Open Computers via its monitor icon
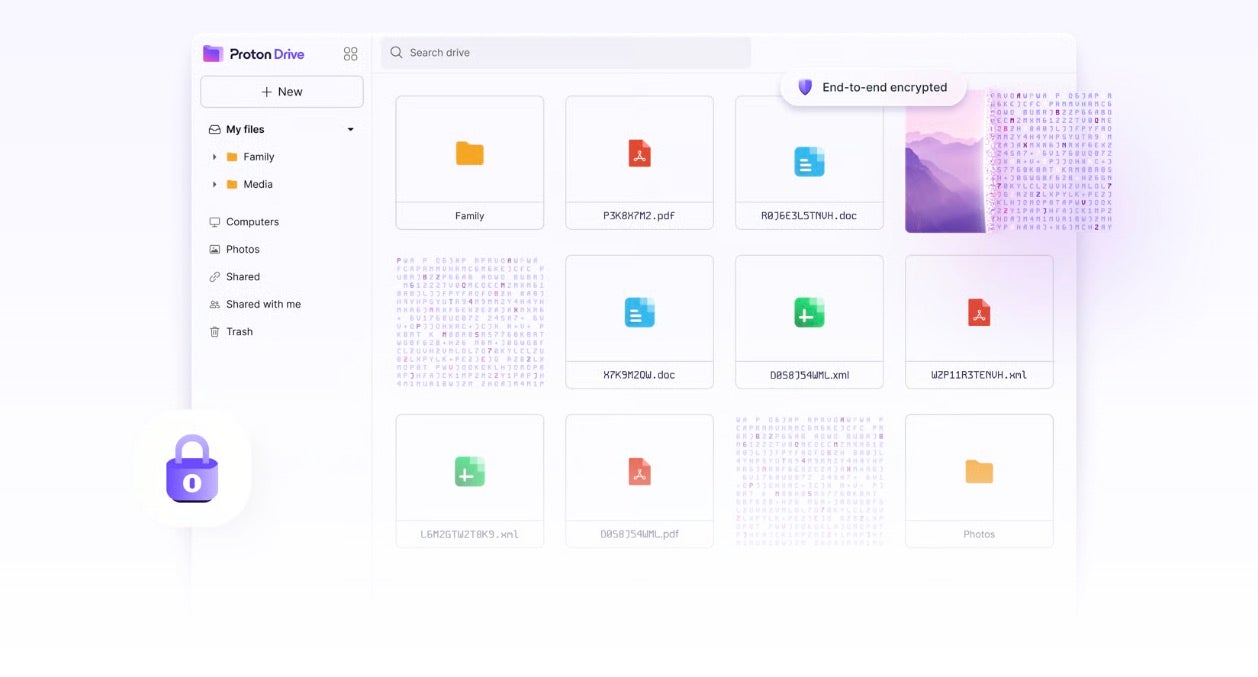This screenshot has height=677, width=1258. click(x=214, y=222)
